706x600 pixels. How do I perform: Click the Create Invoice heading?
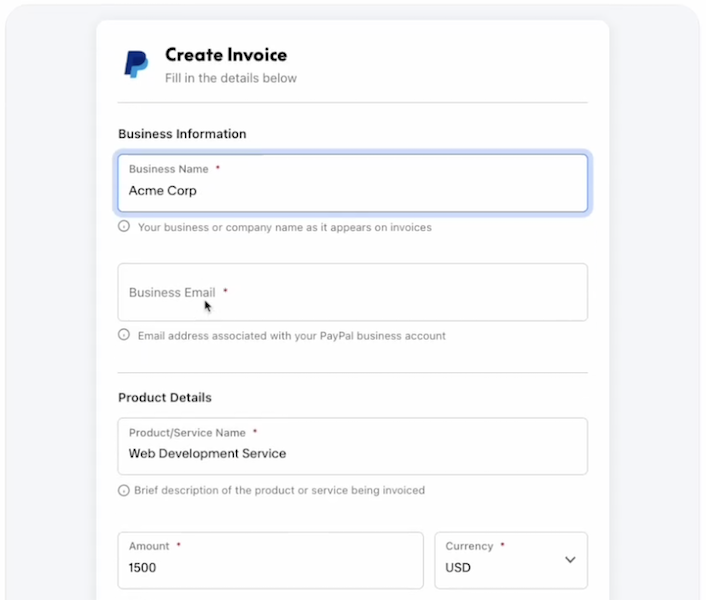pyautogui.click(x=225, y=55)
